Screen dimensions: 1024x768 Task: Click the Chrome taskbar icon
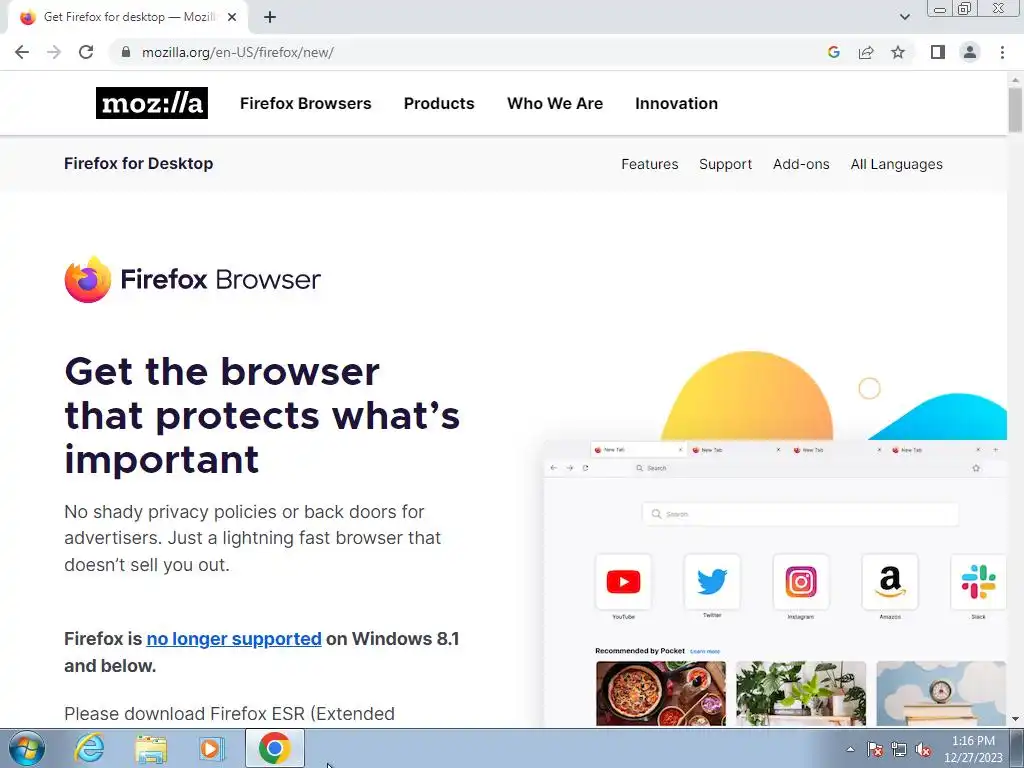274,748
